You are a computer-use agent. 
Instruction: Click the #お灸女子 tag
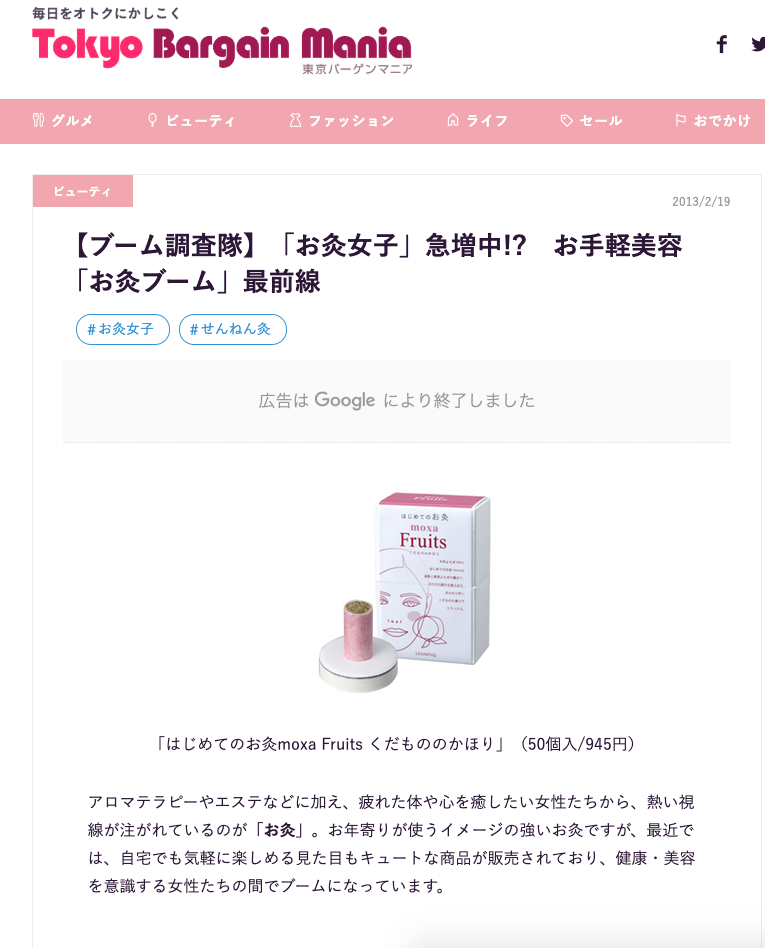tap(123, 329)
